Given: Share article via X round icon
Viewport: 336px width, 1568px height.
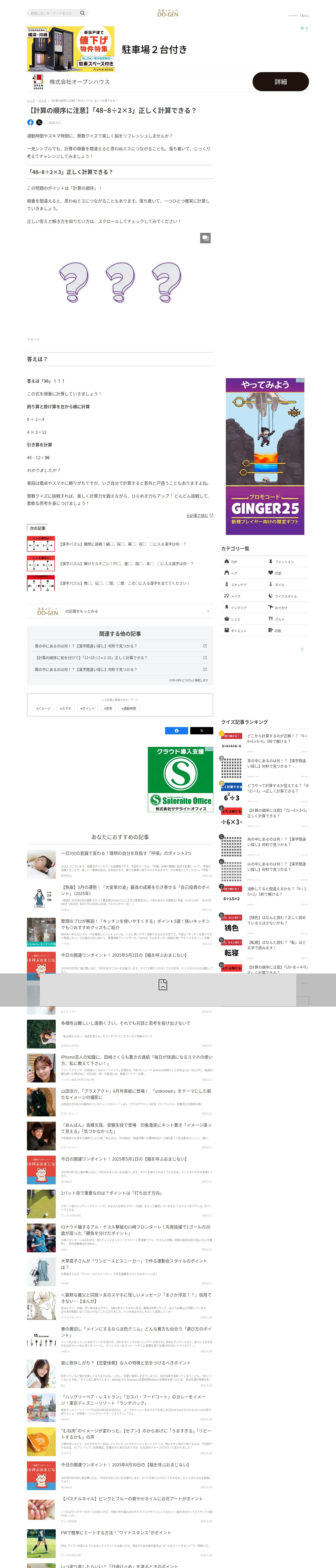Looking at the screenshot, I should click(x=39, y=122).
